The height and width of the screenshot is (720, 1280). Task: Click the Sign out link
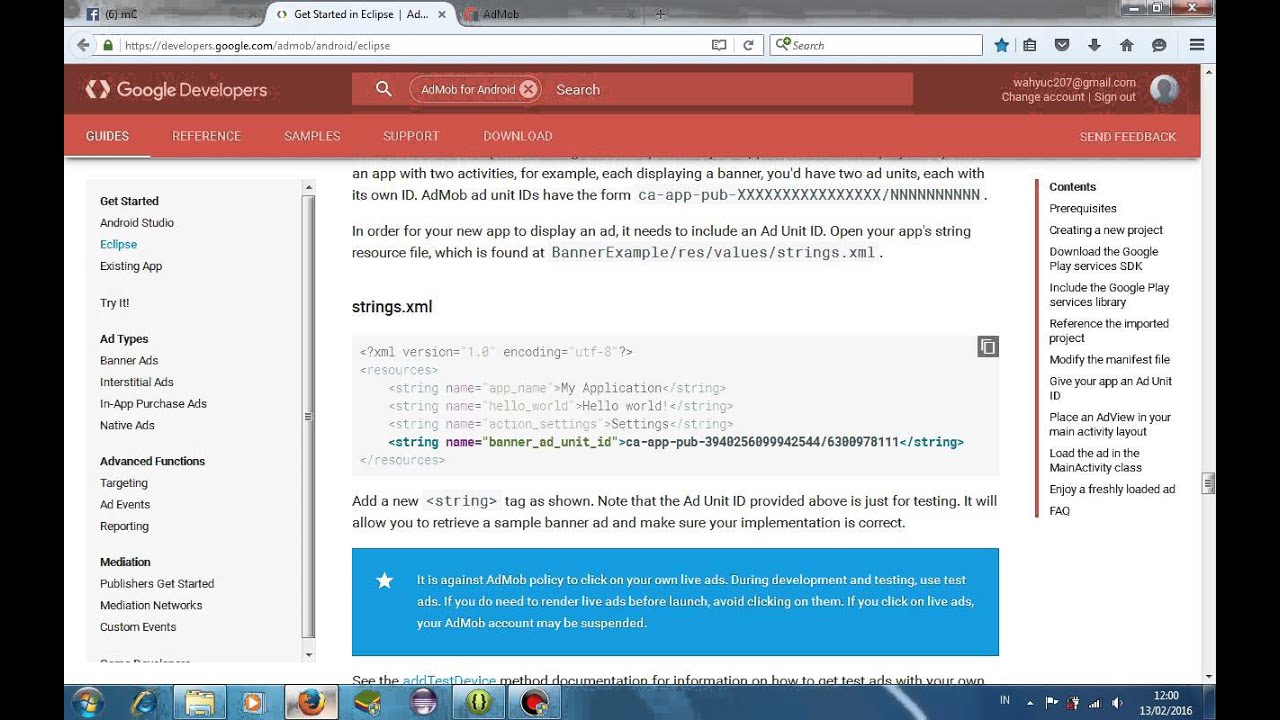coord(1115,97)
